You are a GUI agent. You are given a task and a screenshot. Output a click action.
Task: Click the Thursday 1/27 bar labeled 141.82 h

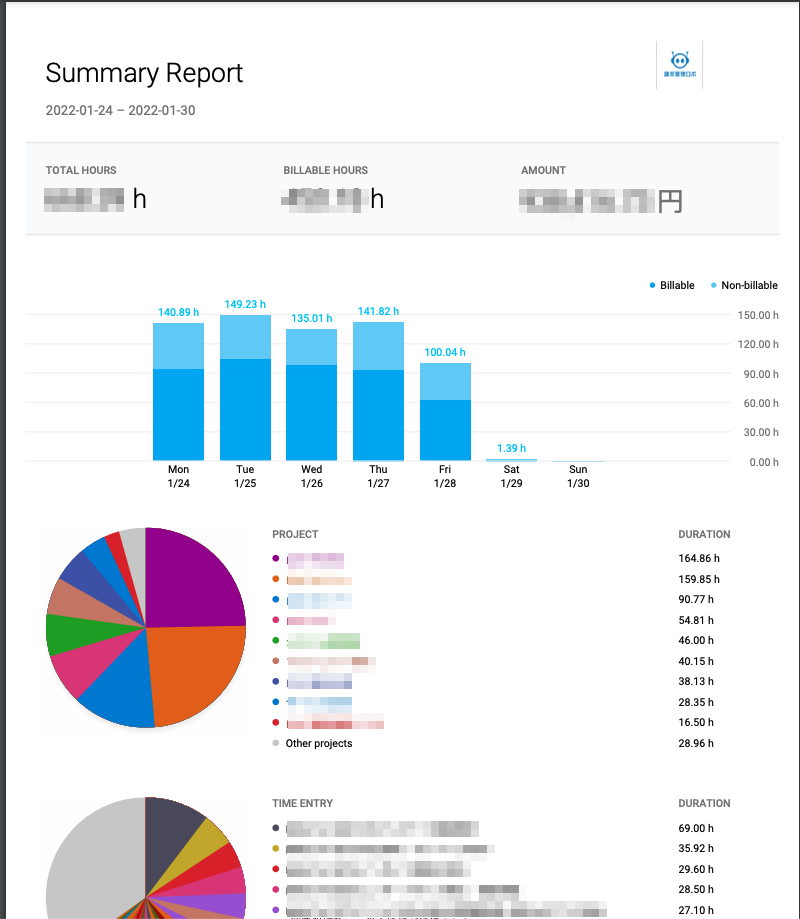tap(378, 391)
